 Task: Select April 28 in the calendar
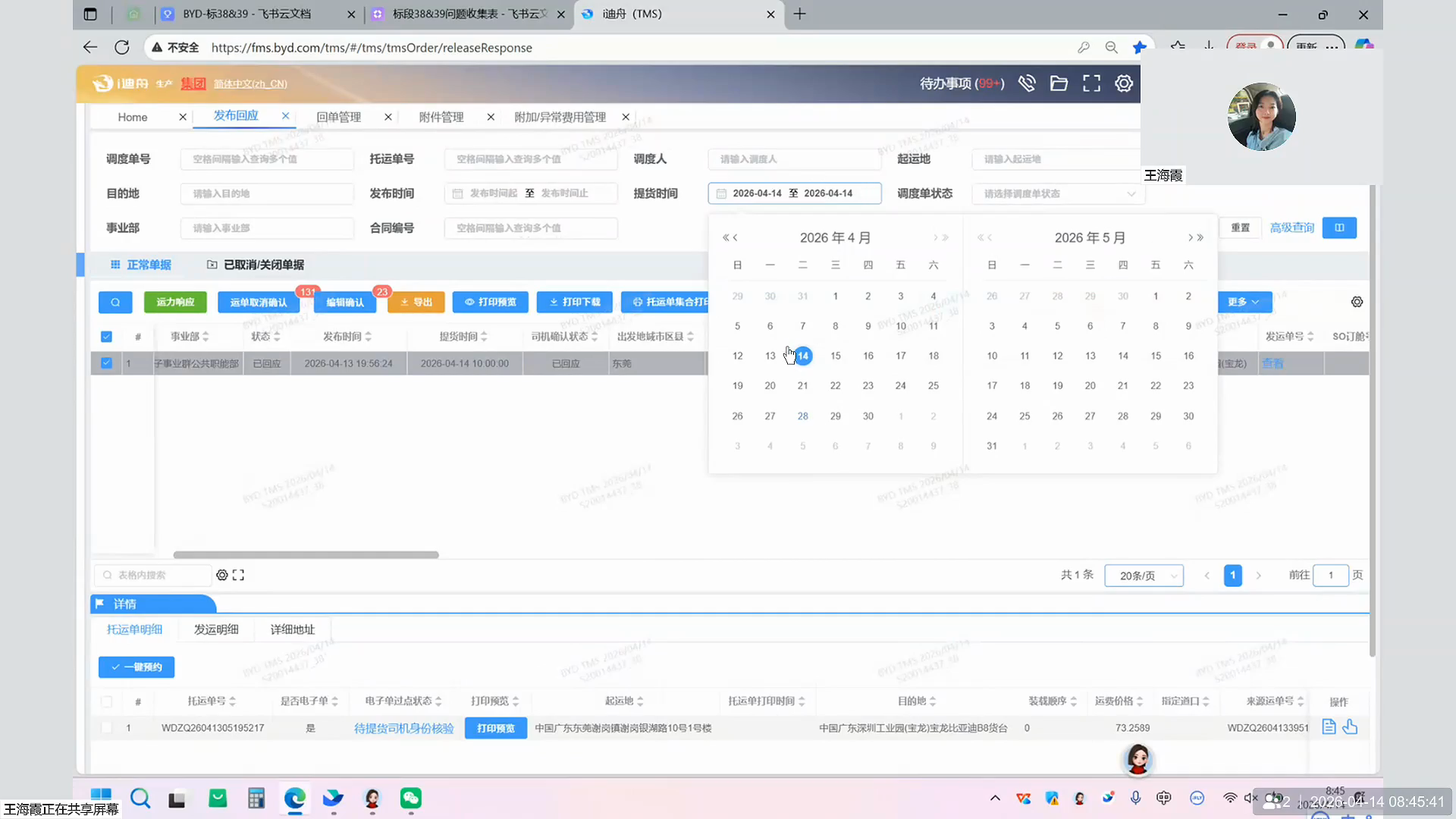pos(802,416)
